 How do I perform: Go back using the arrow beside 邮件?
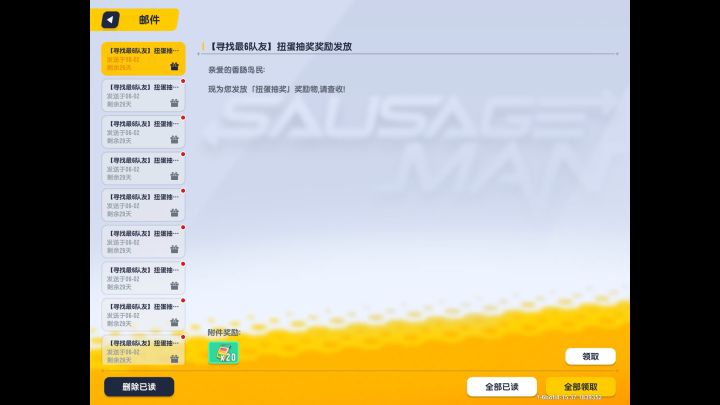click(x=110, y=20)
